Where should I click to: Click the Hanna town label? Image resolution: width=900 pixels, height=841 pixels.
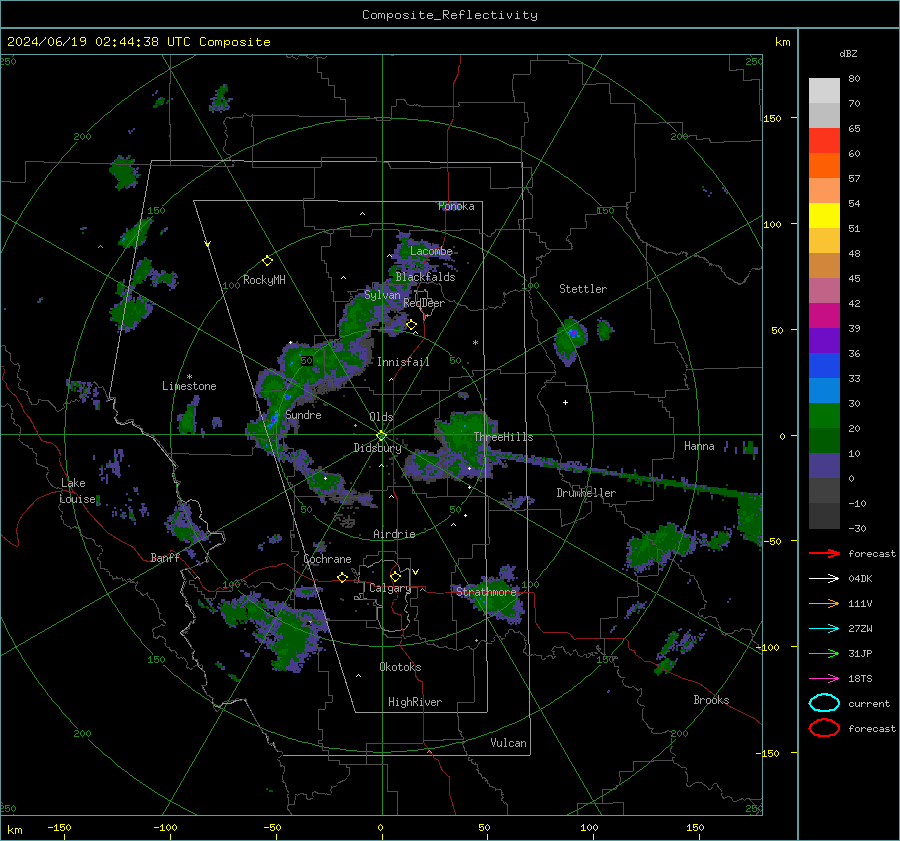pyautogui.click(x=699, y=446)
